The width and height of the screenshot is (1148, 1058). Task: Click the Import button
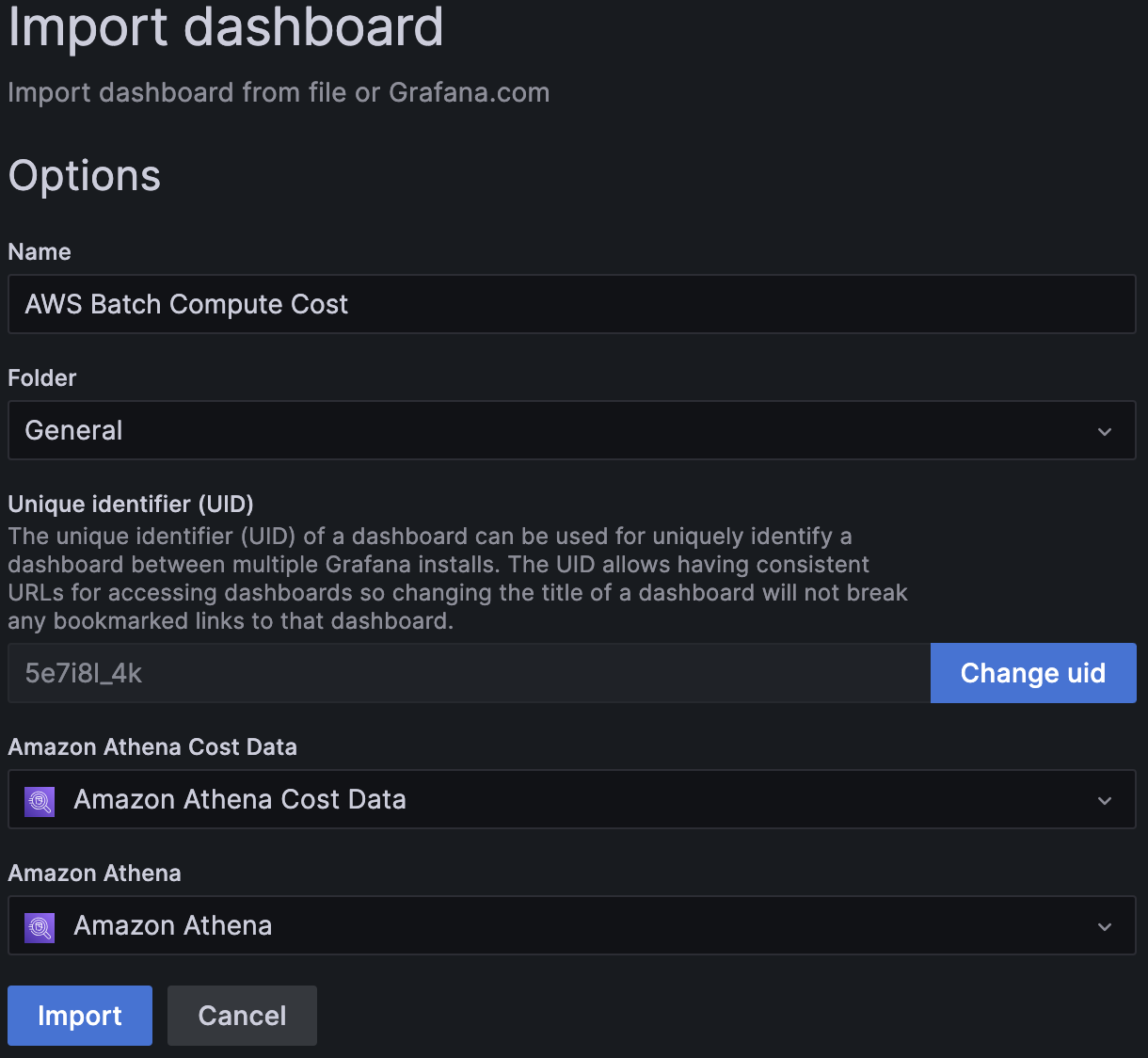(80, 1016)
